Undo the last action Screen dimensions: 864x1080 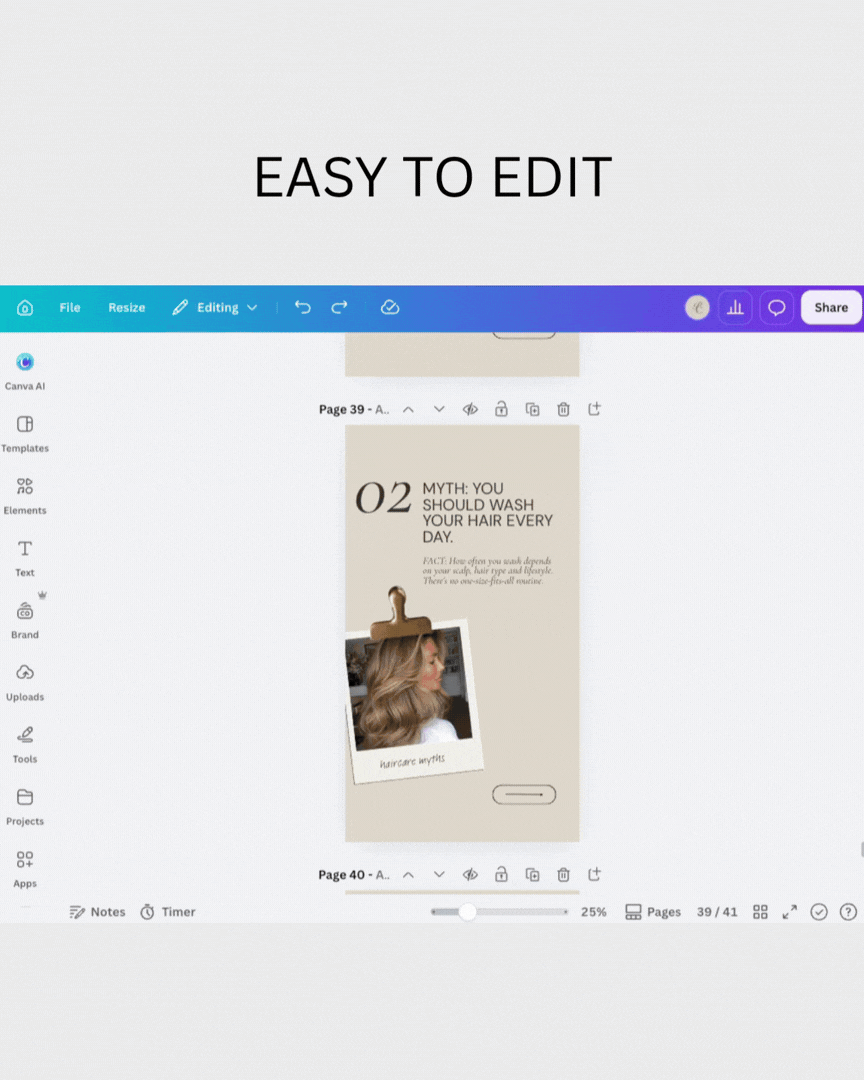coord(302,307)
